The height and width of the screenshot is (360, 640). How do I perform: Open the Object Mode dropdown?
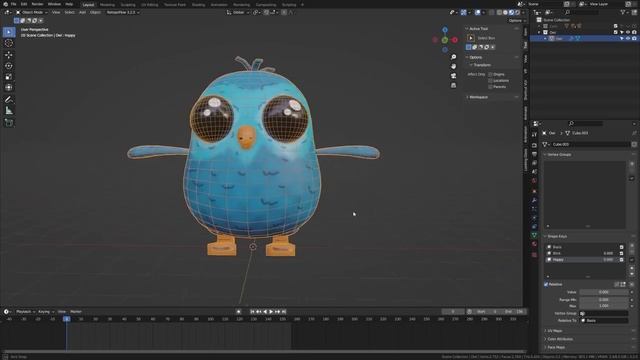[31, 12]
